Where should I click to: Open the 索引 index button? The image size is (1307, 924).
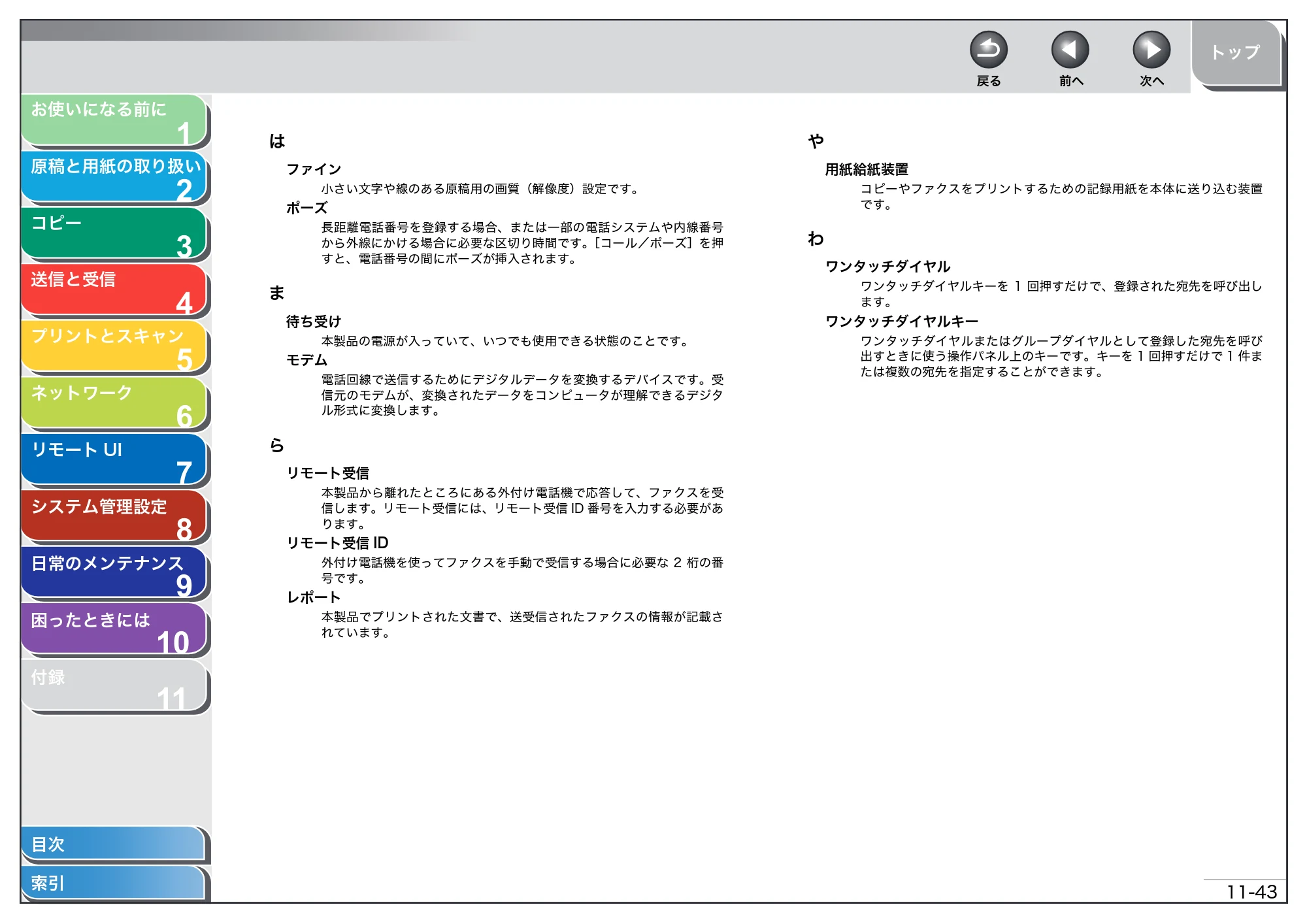point(114,883)
